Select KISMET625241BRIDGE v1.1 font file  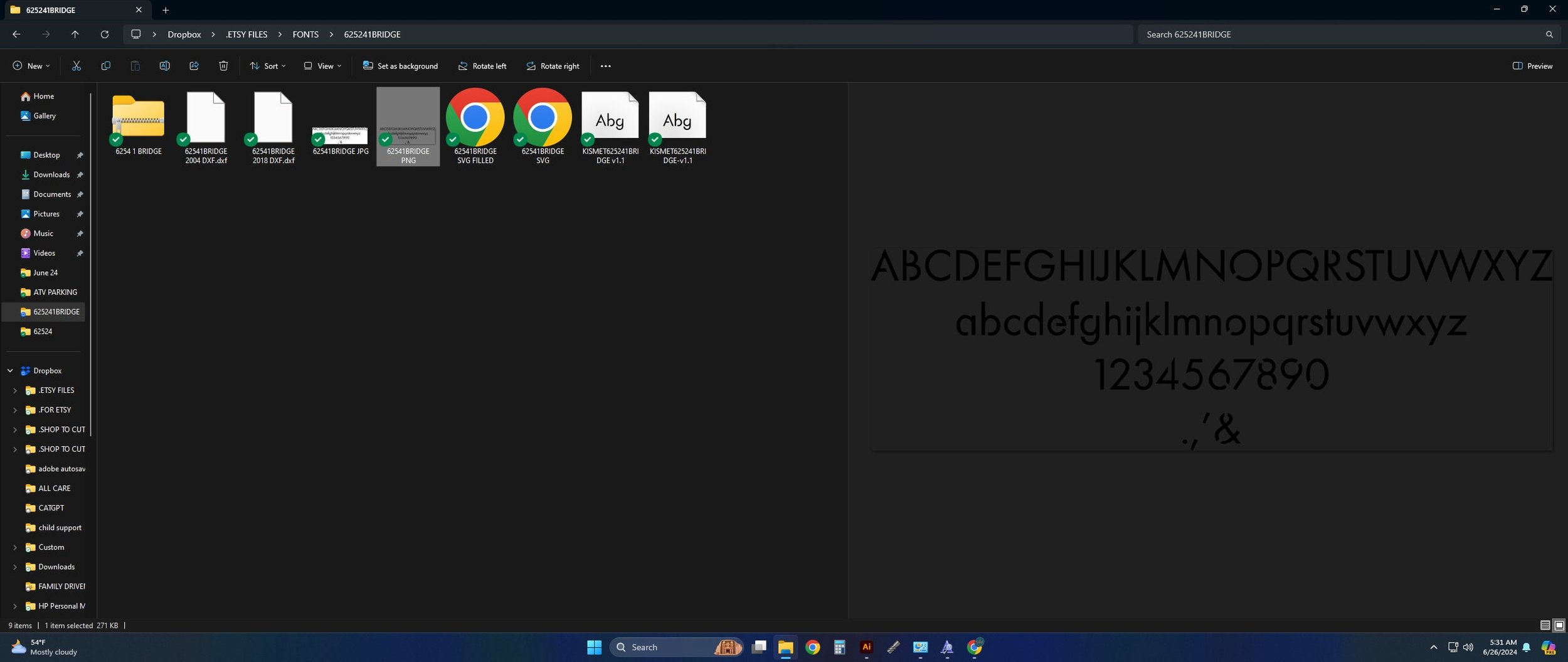pos(610,127)
